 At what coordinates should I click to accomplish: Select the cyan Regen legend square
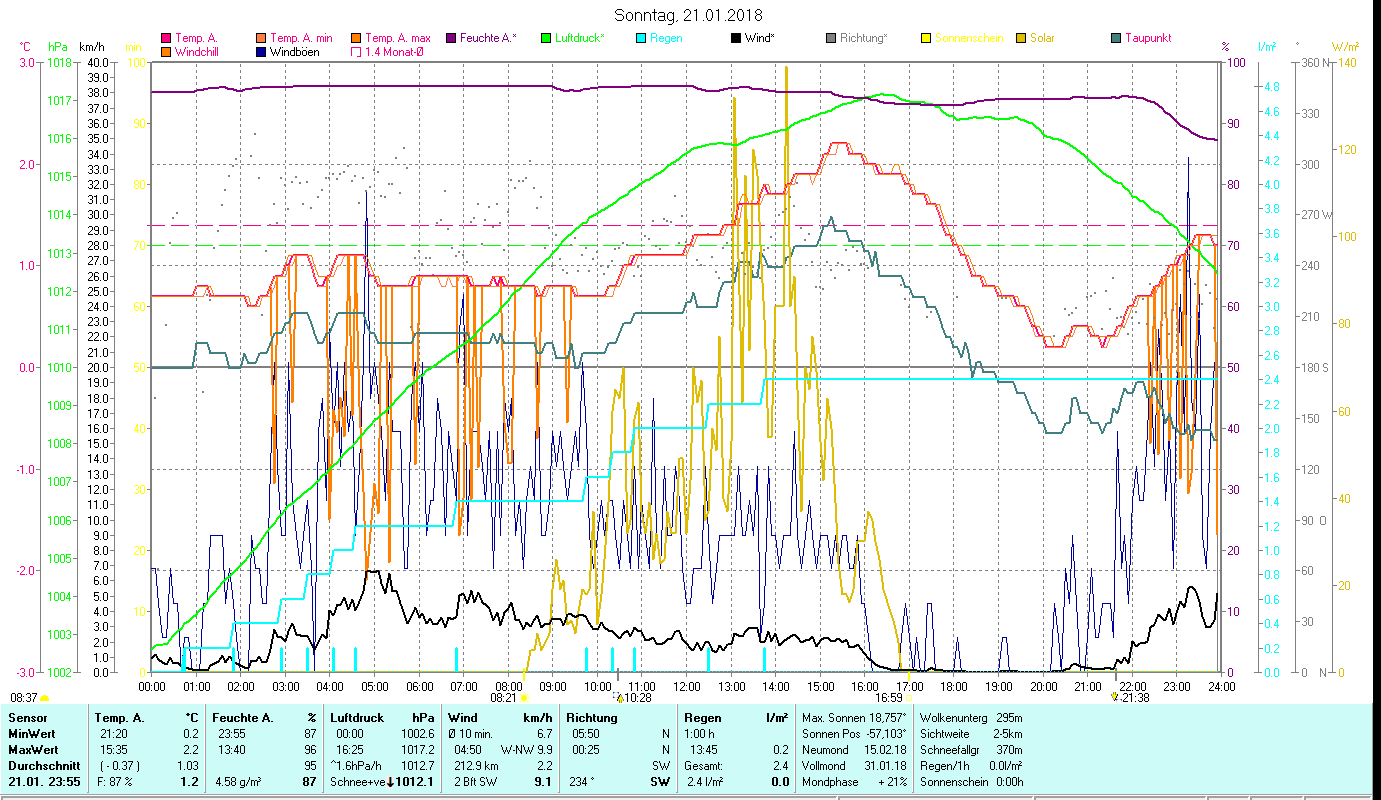641,39
